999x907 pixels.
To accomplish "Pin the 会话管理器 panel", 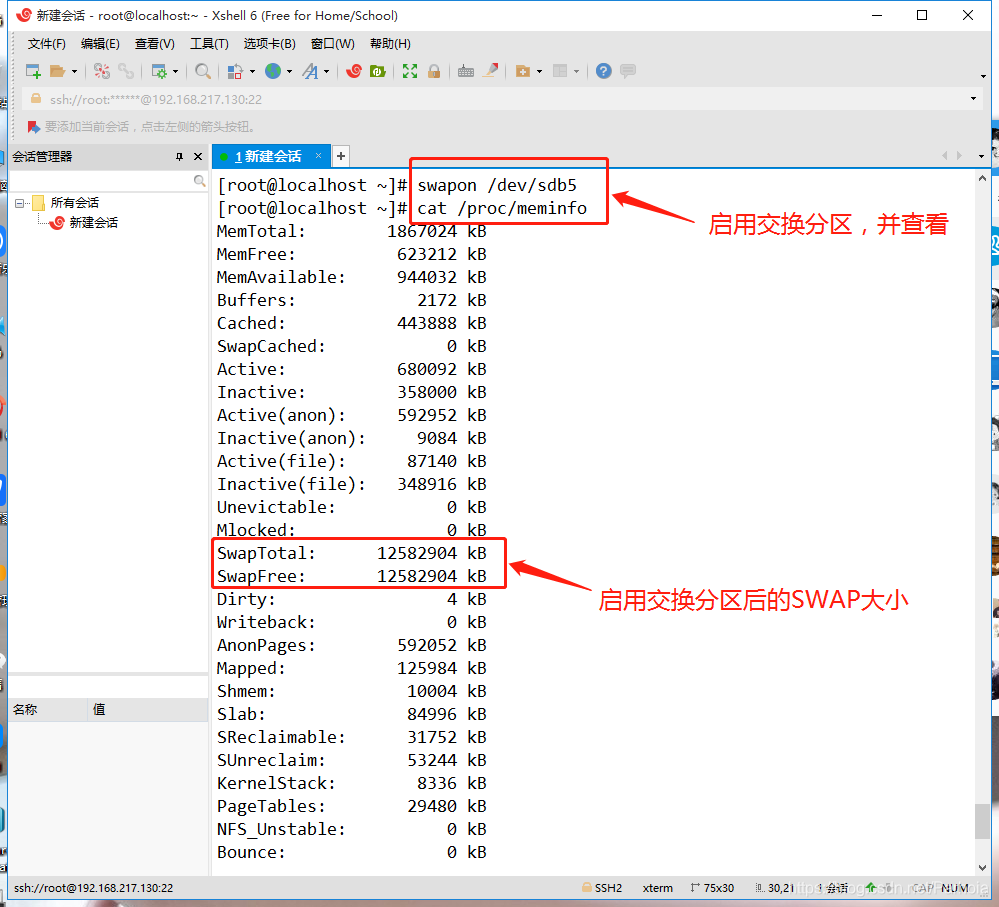I will pyautogui.click(x=179, y=157).
